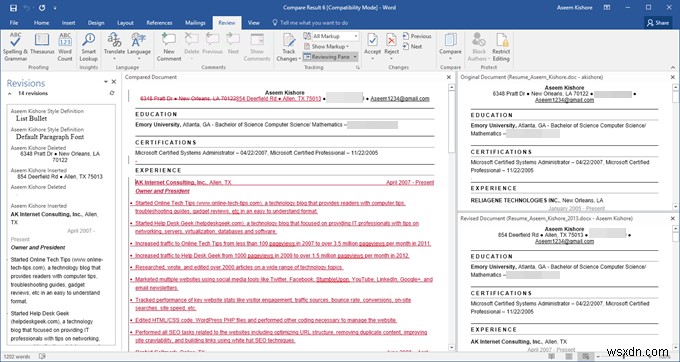Switch to the References tab
Screen dimensions: 680x362
(159, 23)
